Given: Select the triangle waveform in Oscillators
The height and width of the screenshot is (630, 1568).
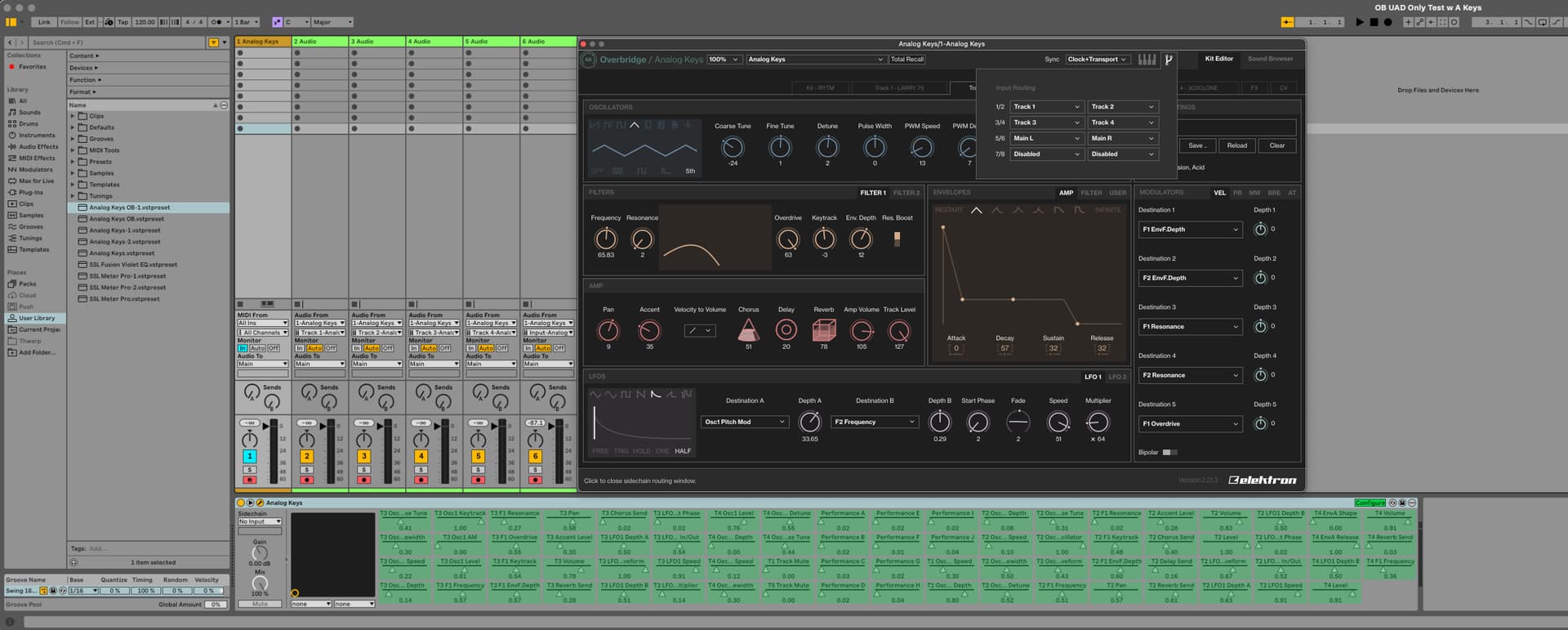Looking at the screenshot, I should click(635, 125).
